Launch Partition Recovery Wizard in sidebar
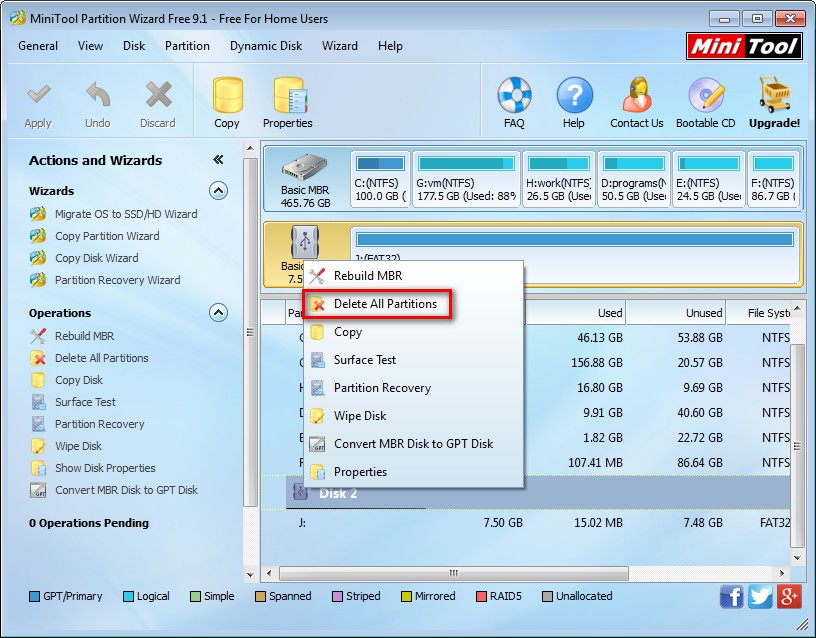Image resolution: width=816 pixels, height=638 pixels. pyautogui.click(x=118, y=280)
